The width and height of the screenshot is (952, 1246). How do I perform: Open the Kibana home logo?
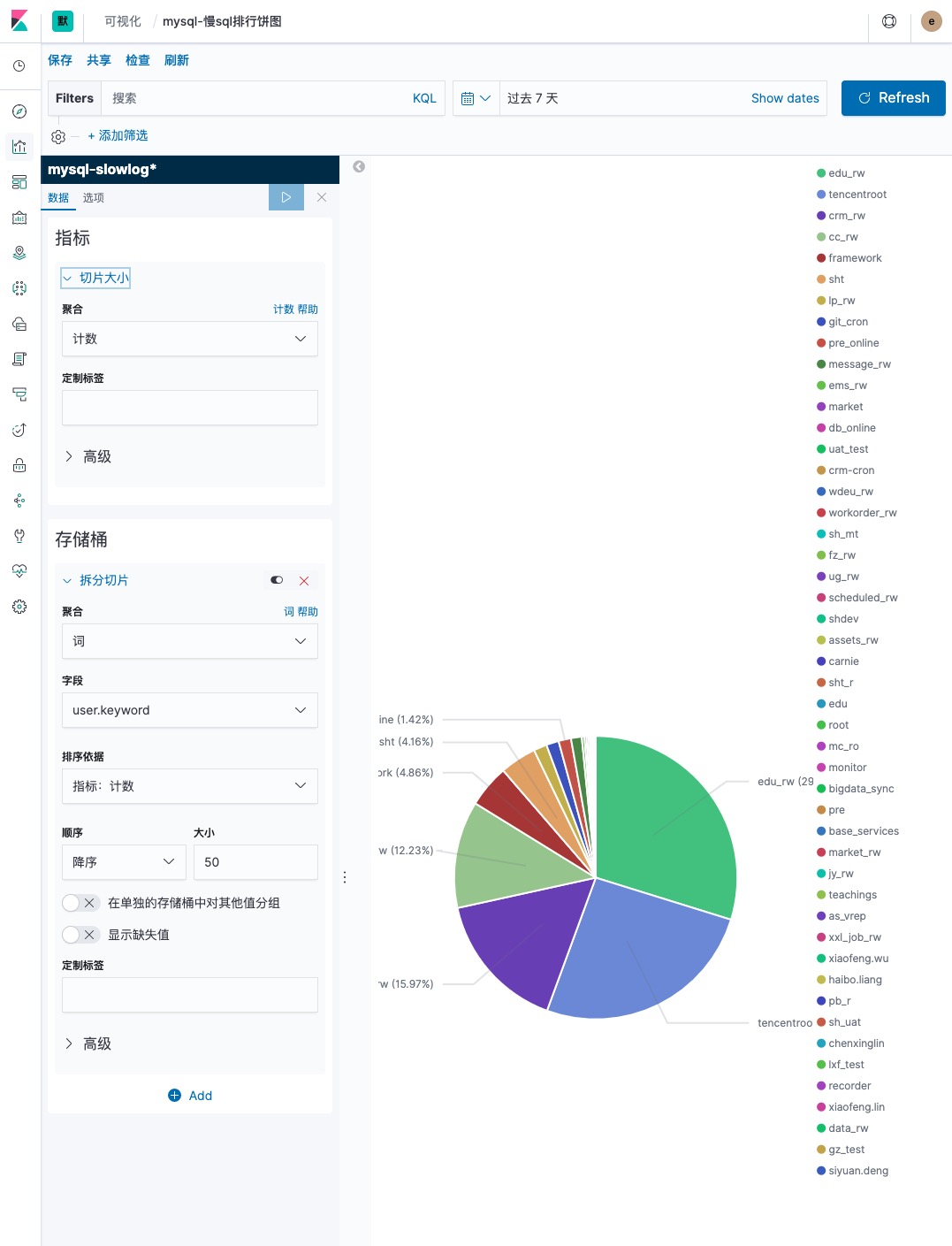(x=19, y=20)
